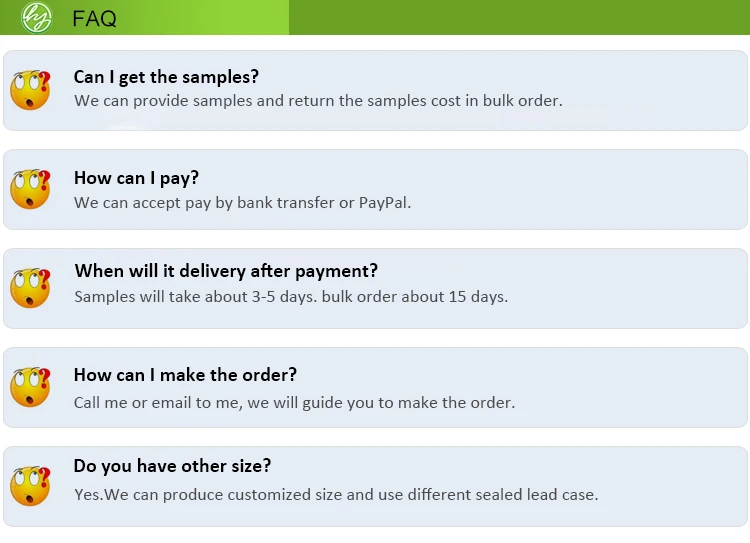This screenshot has width=750, height=543.
Task: Click the emoji next to make order question
Action: point(30,387)
